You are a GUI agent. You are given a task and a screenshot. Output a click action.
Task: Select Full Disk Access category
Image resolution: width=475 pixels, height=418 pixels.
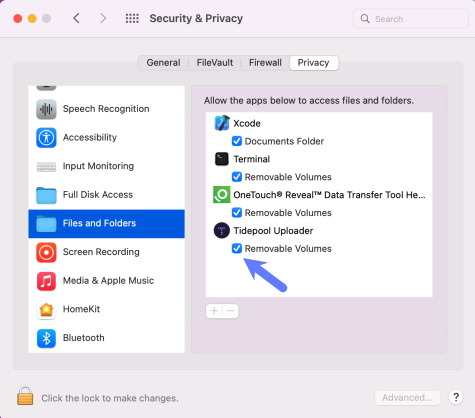click(x=107, y=195)
